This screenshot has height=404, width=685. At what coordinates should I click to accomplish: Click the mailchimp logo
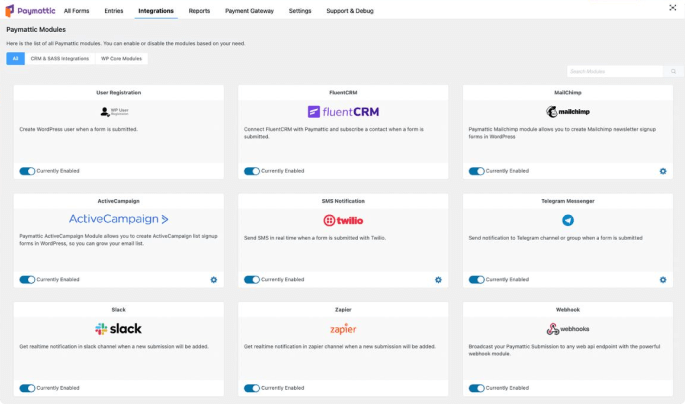point(567,111)
